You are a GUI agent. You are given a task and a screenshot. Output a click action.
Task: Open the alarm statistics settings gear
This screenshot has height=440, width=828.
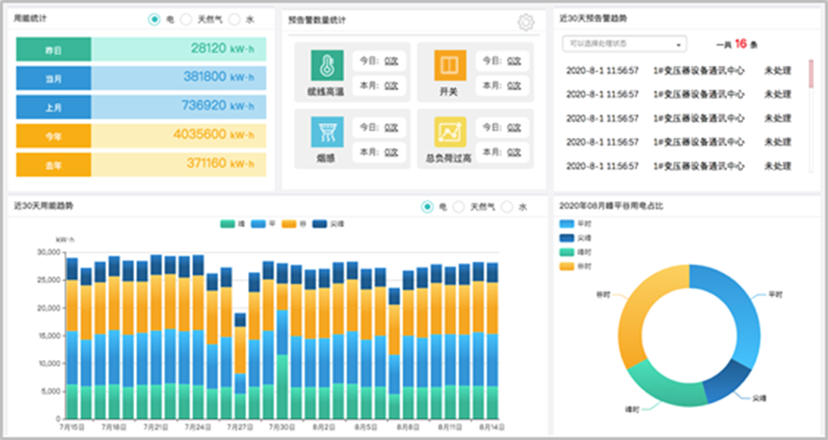(x=526, y=22)
